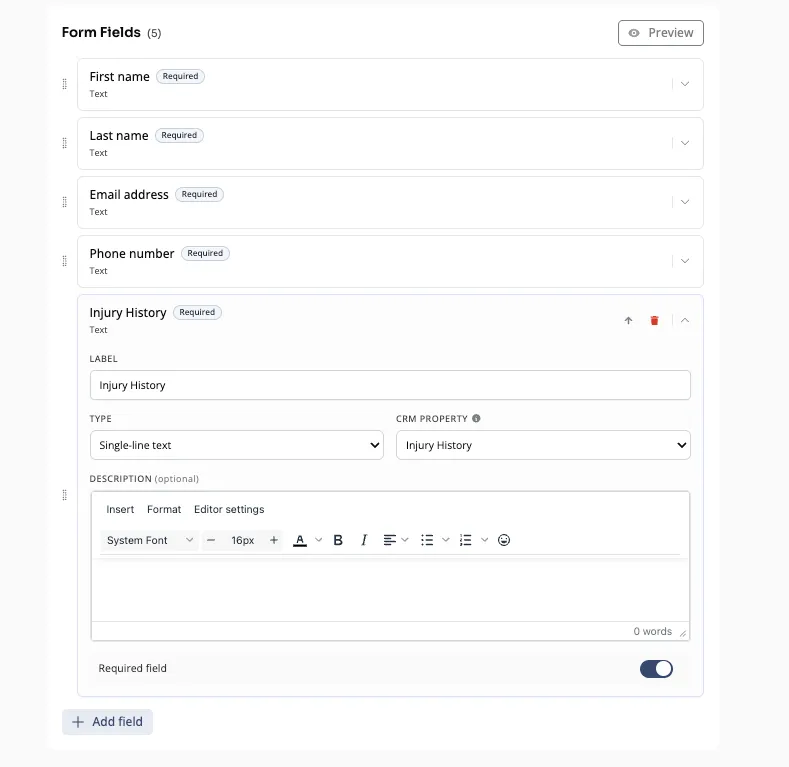Viewport: 789px width, 767px height.
Task: Decrease font size with minus
Action: 211,540
